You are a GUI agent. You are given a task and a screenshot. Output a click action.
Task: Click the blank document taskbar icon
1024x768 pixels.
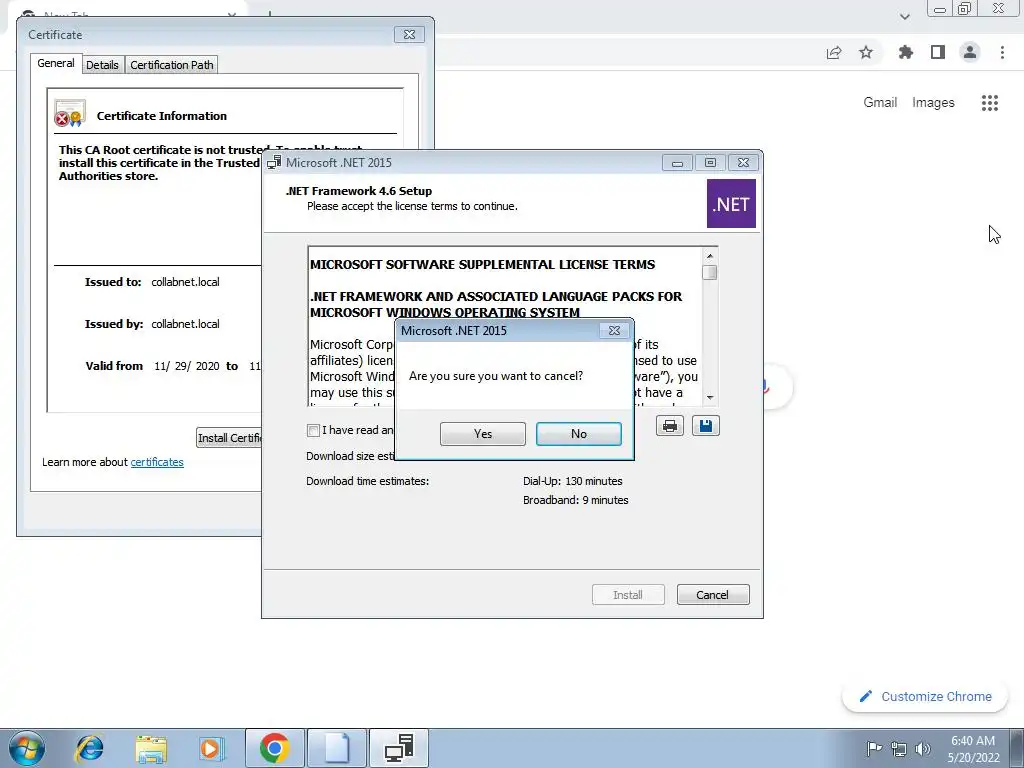[x=337, y=748]
